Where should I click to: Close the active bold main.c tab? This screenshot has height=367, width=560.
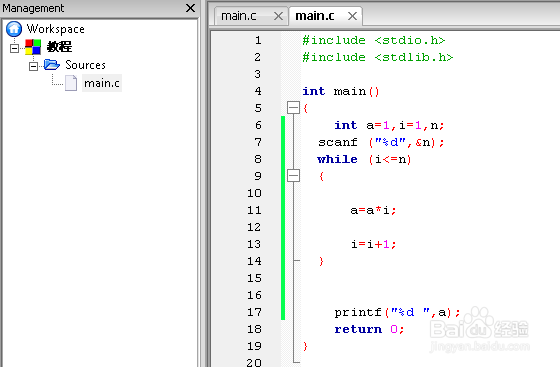tap(352, 16)
